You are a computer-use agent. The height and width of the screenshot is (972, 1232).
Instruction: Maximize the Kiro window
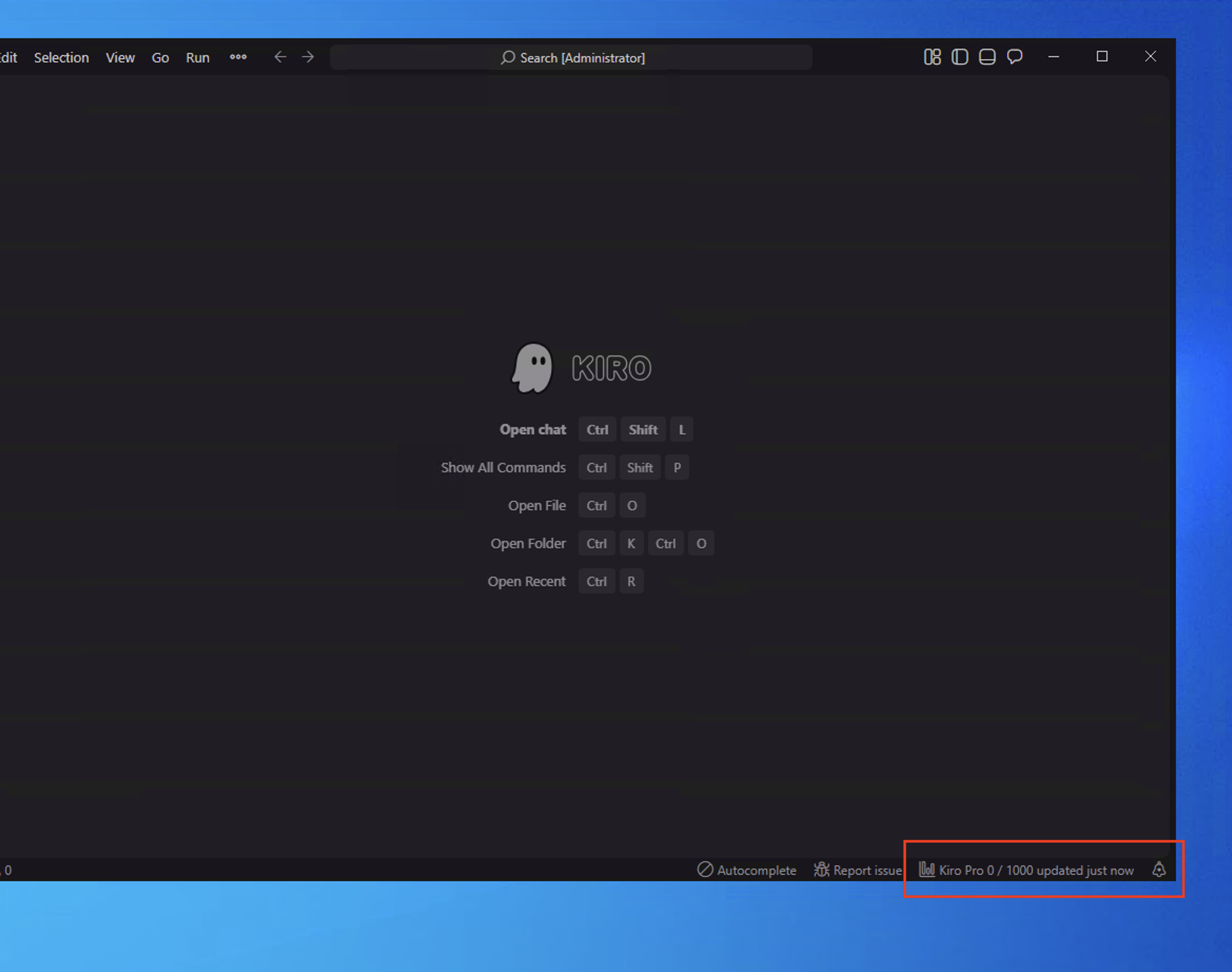click(x=1102, y=56)
